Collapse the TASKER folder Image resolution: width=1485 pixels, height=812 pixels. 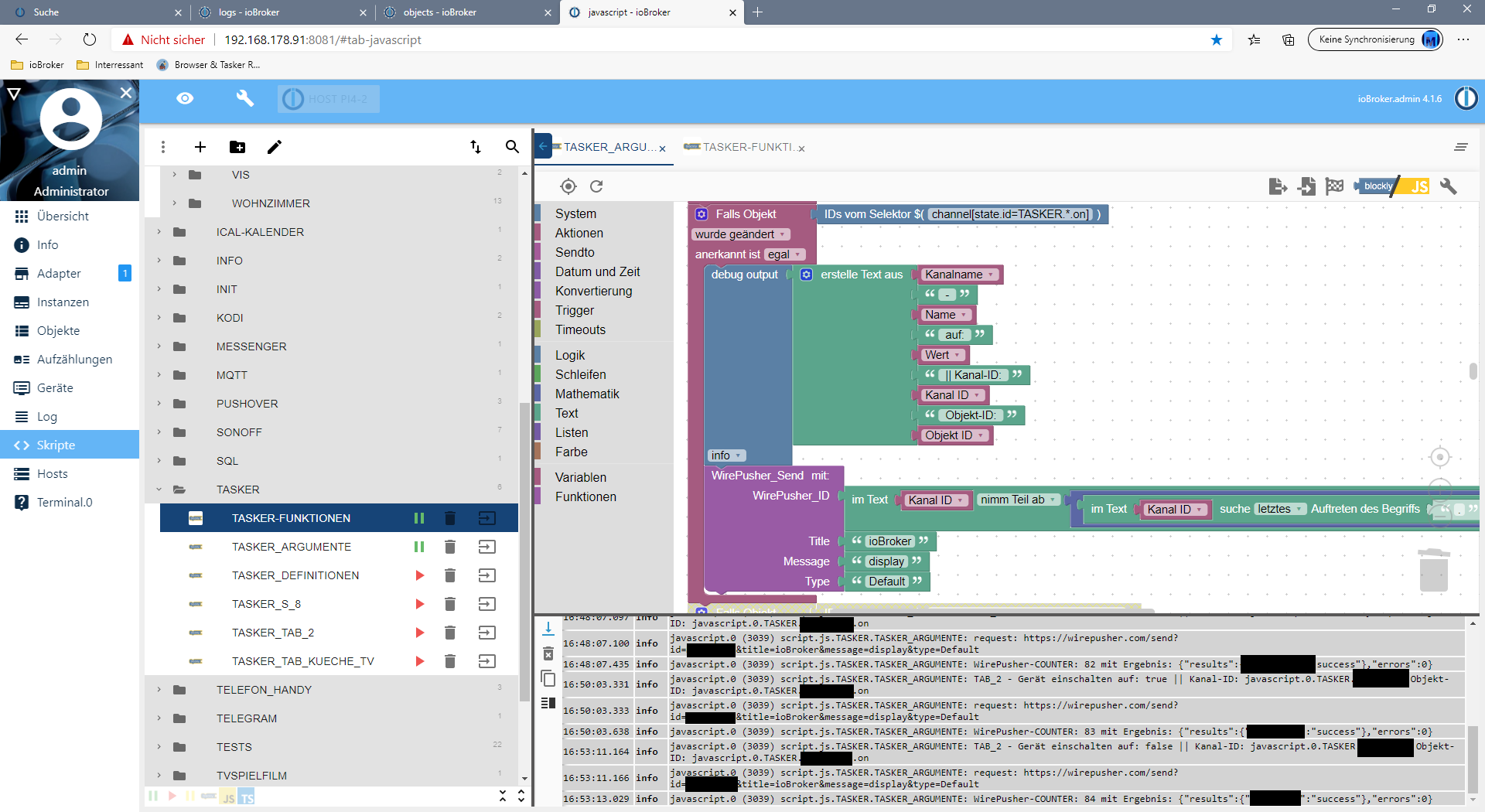tap(159, 490)
